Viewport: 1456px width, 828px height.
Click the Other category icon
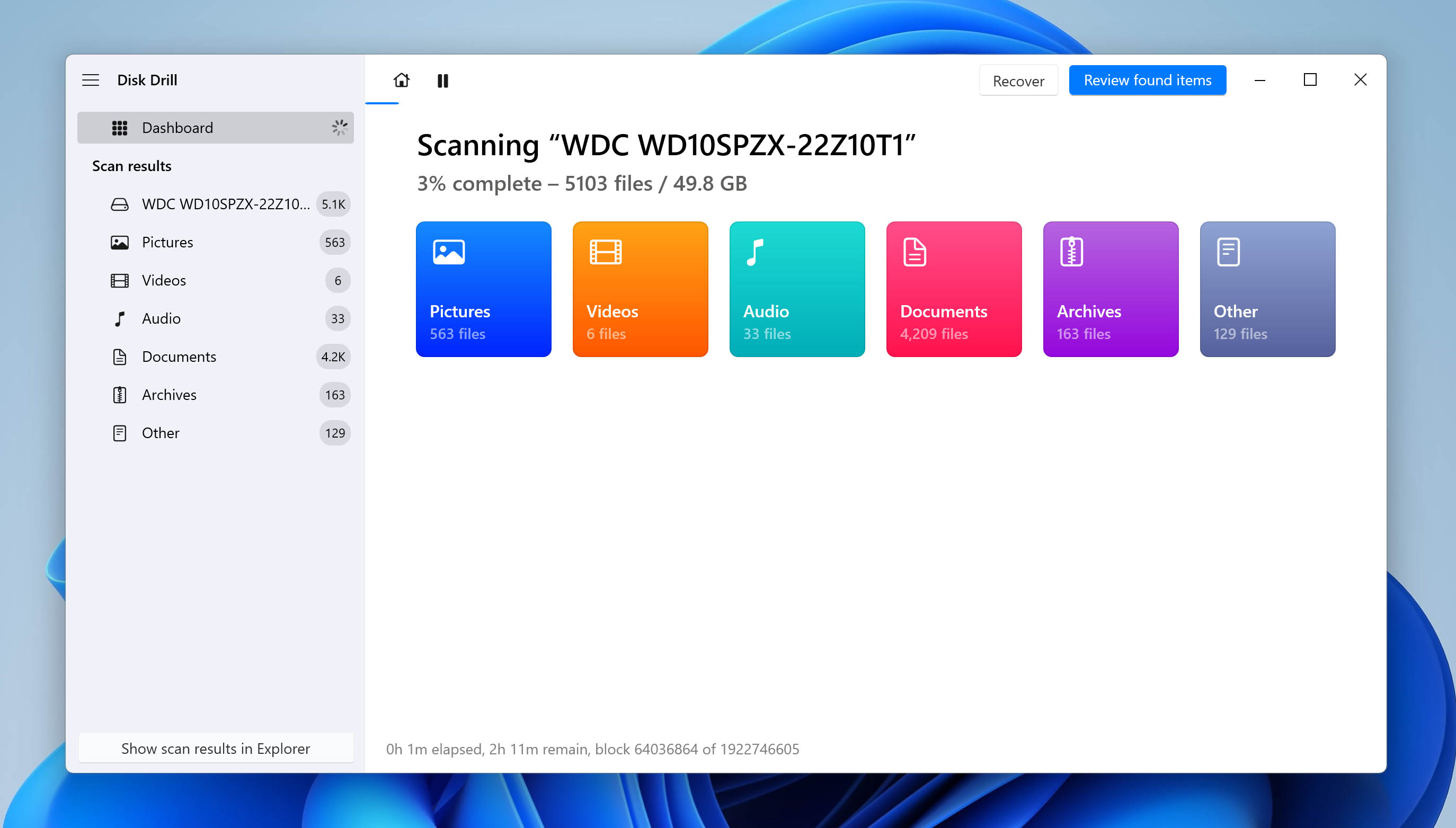[x=1227, y=252]
